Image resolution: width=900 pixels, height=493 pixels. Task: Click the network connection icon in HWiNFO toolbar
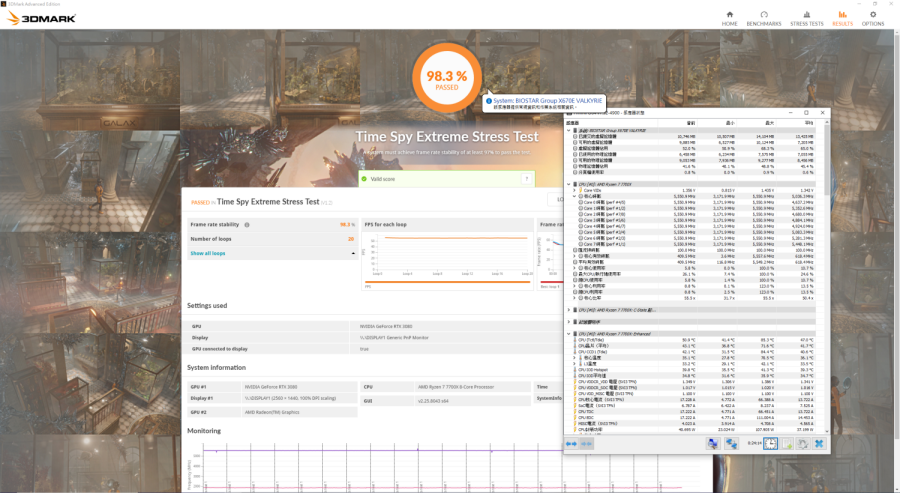[731, 444]
